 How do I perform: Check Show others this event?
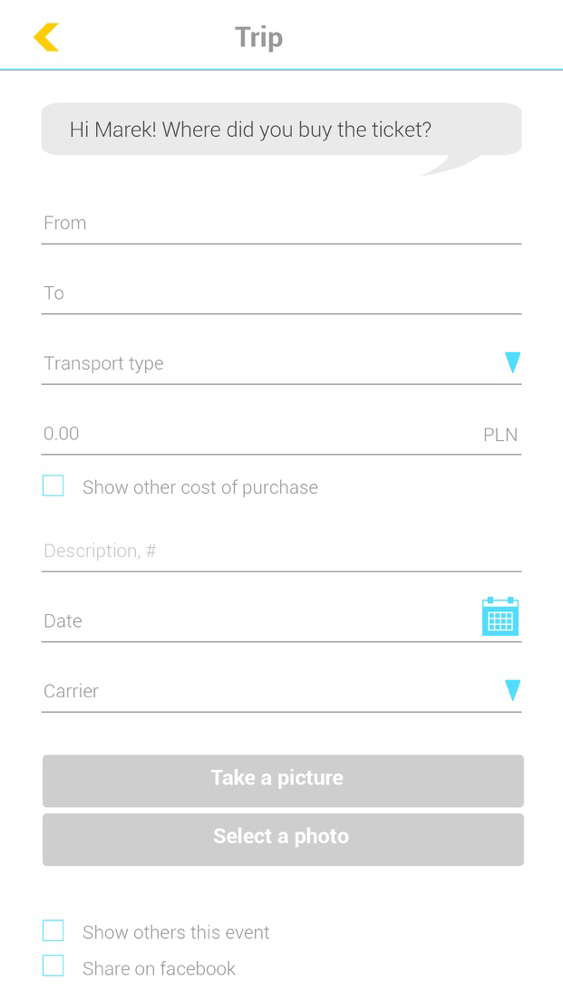pyautogui.click(x=53, y=930)
